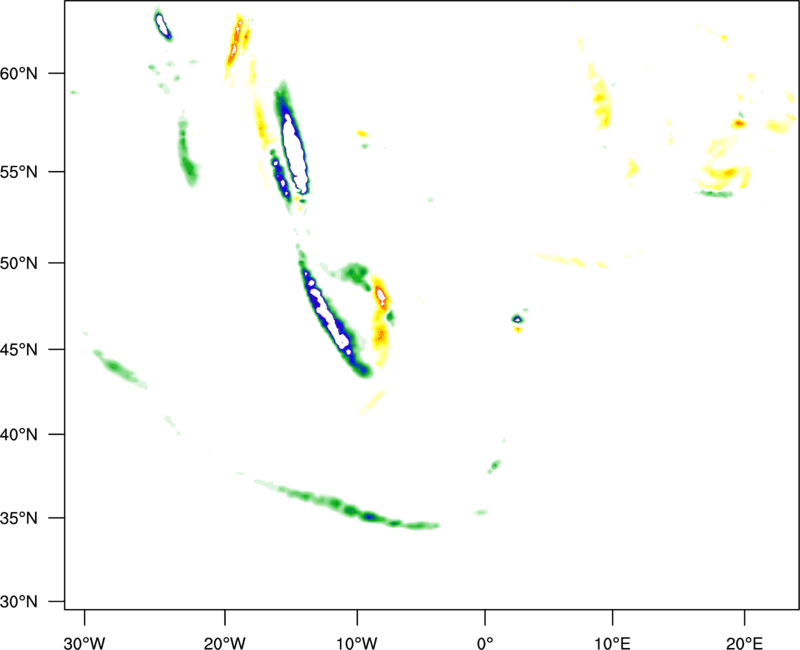800x650 pixels.
Task: Click the 0° longitude label
Action: [485, 643]
